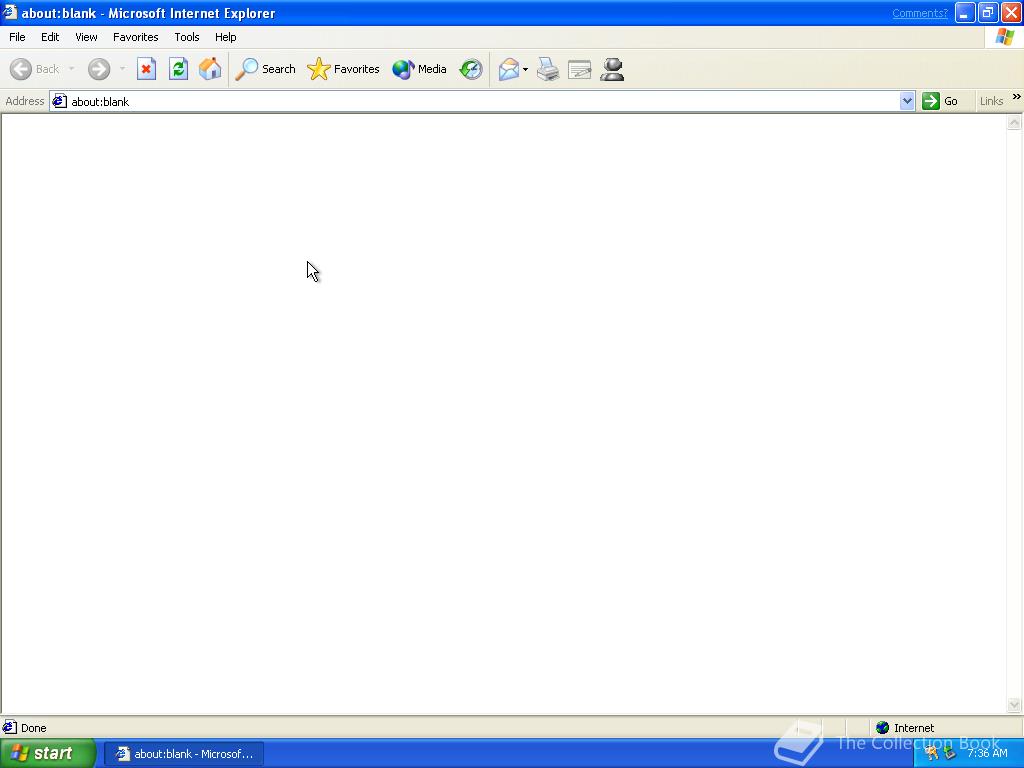Screen dimensions: 1024x768
Task: Open the Help menu
Action: pos(225,37)
